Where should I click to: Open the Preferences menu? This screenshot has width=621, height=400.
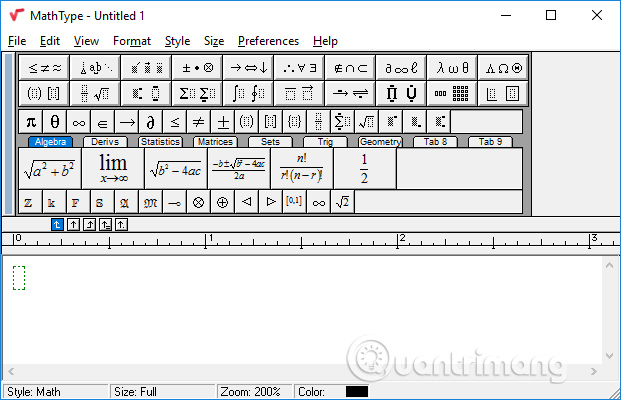[x=268, y=41]
